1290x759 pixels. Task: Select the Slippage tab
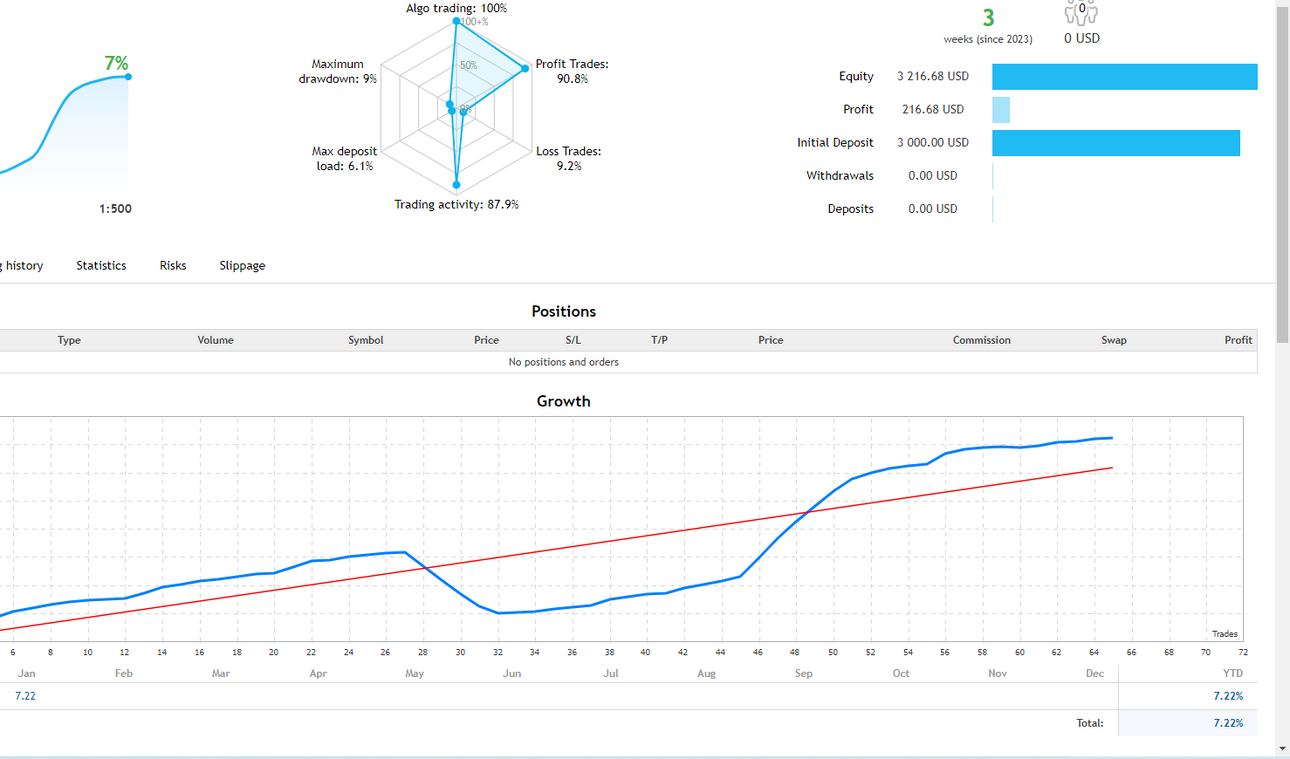pyautogui.click(x=242, y=266)
